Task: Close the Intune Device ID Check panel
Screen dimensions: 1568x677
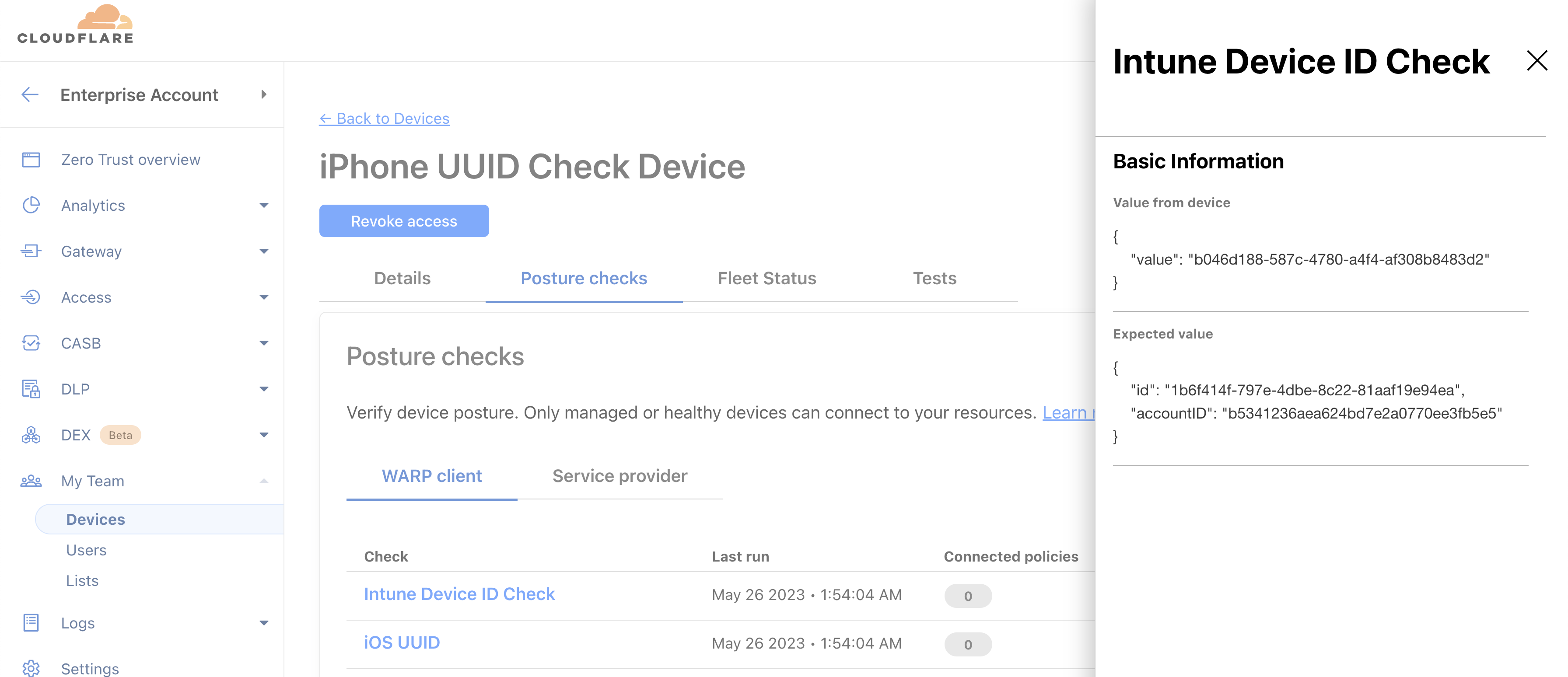Action: tap(1536, 60)
